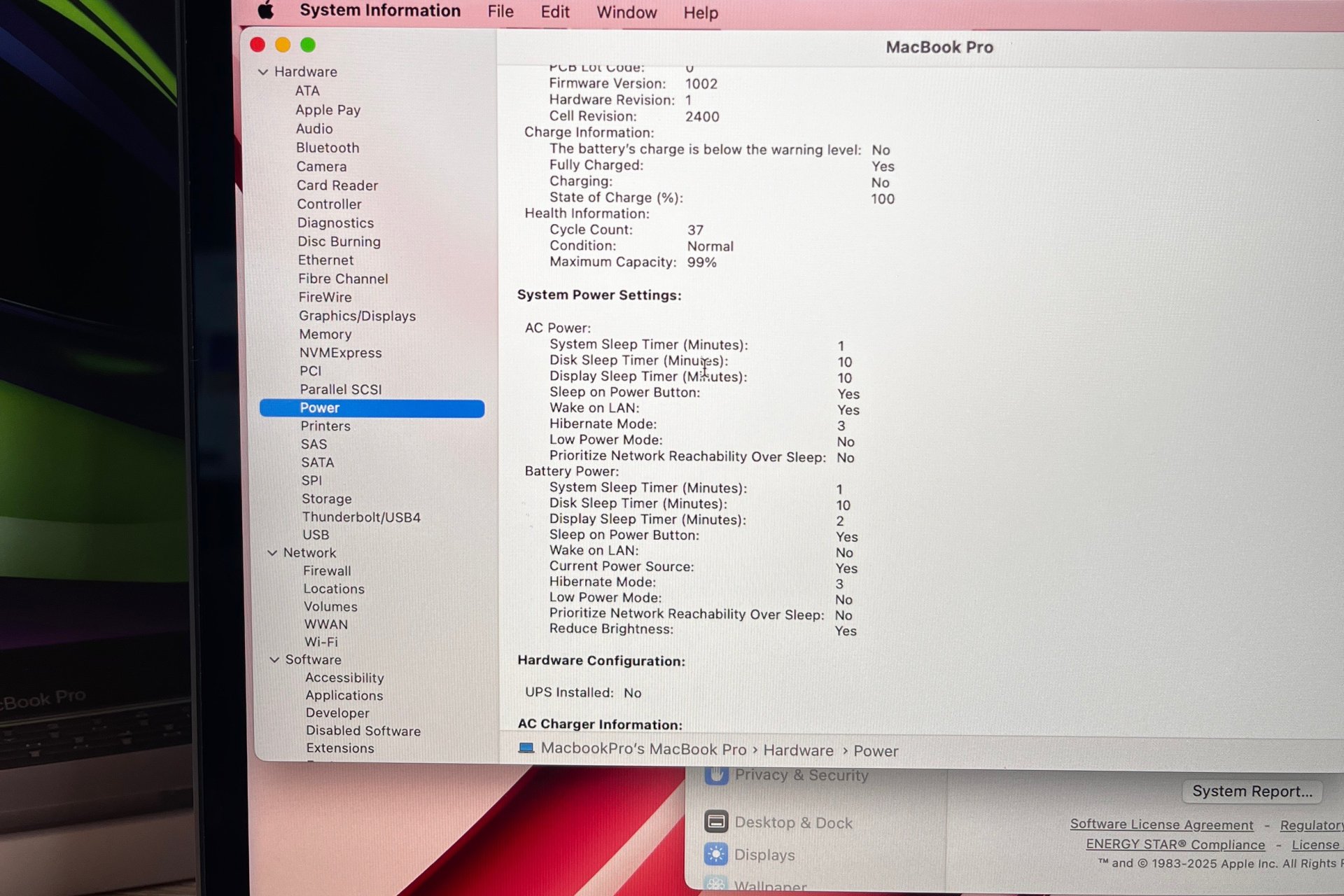Image resolution: width=1344 pixels, height=896 pixels.
Task: Select Ethernet in the sidebar
Action: [x=325, y=260]
